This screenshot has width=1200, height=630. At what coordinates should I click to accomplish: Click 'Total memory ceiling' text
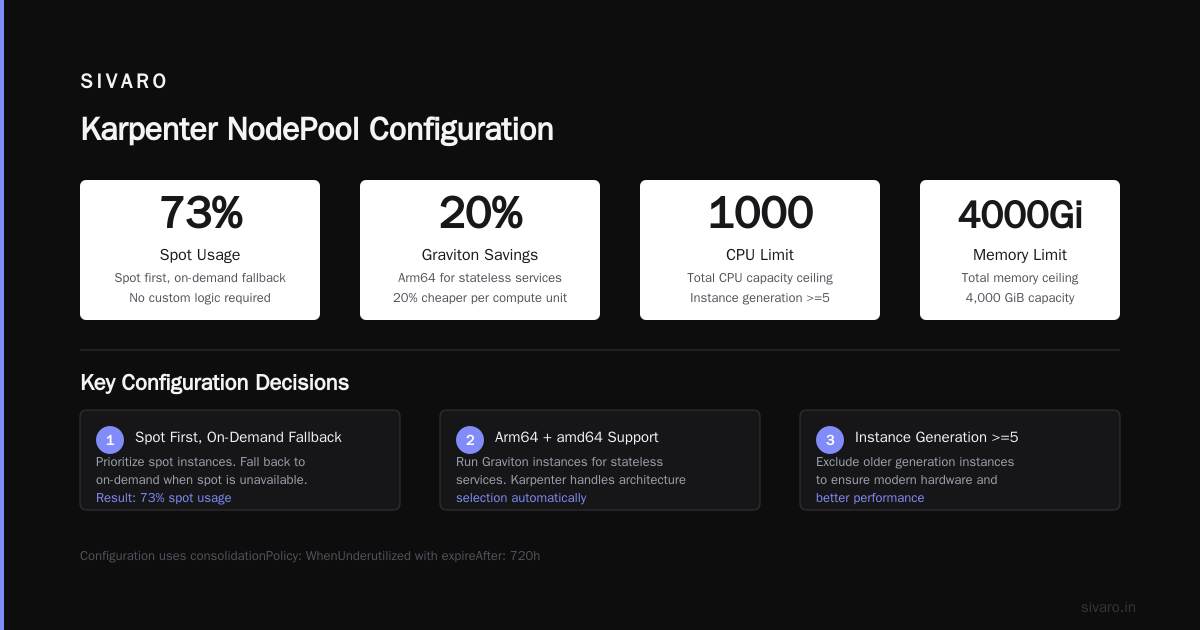(x=1020, y=278)
